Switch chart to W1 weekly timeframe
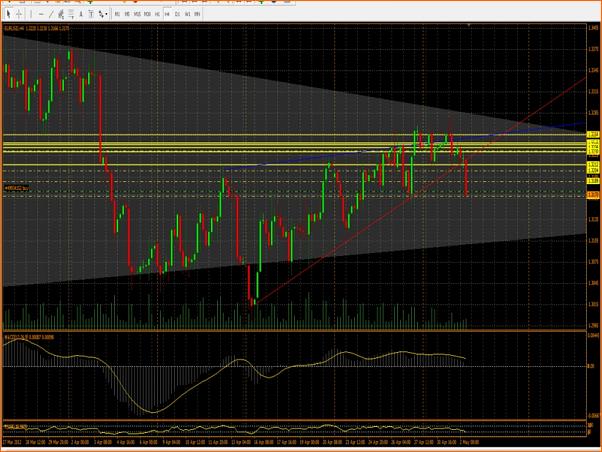 [187, 14]
